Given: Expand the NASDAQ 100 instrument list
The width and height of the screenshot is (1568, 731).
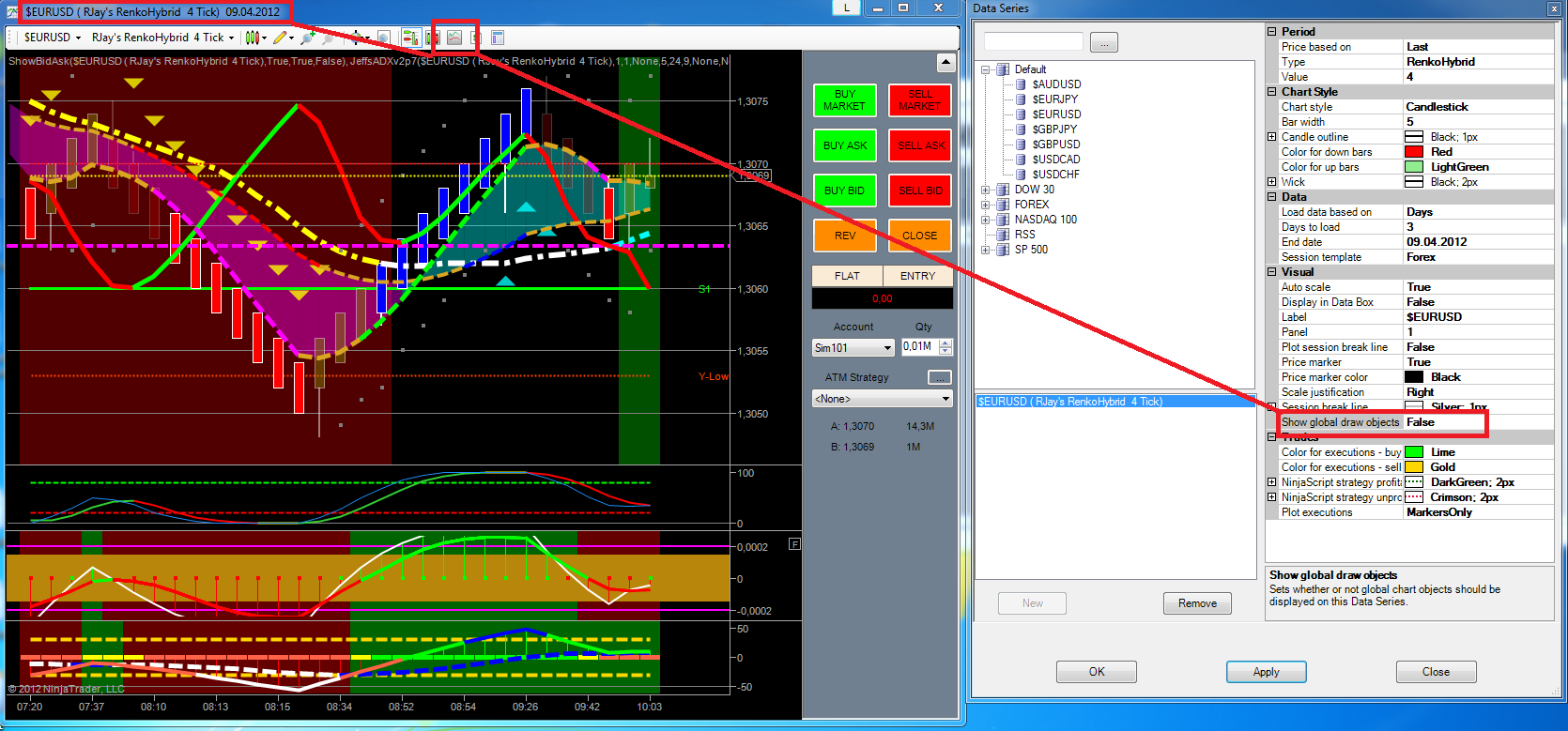Looking at the screenshot, I should [x=986, y=220].
